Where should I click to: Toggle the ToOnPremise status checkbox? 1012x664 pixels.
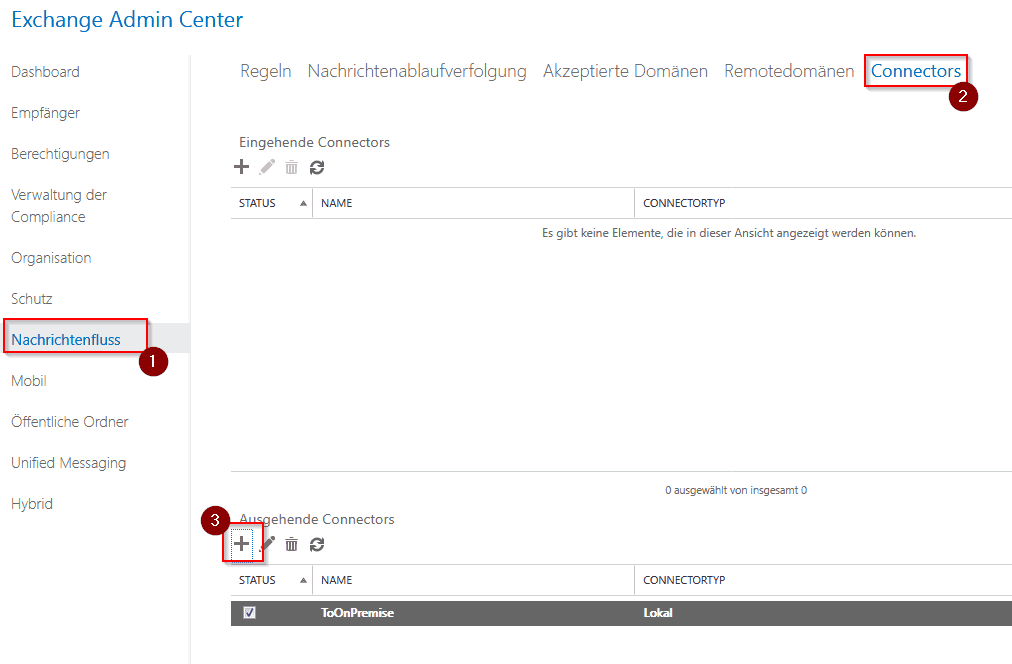(x=250, y=612)
